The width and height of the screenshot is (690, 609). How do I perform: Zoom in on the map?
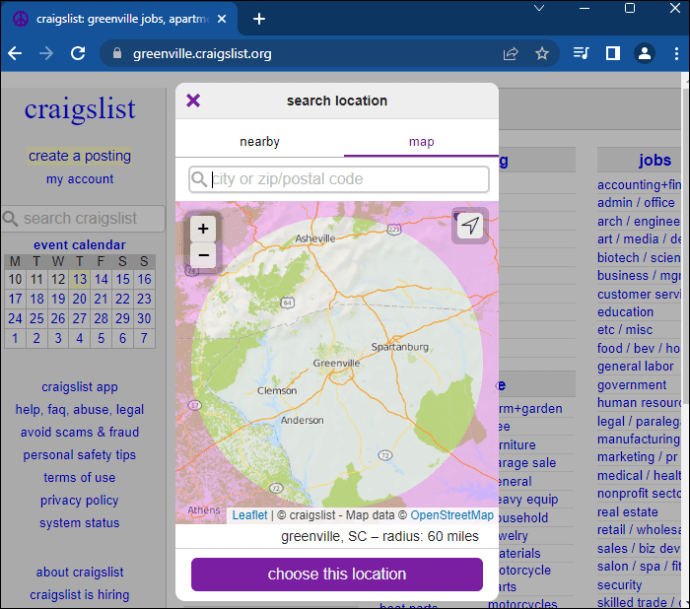203,228
